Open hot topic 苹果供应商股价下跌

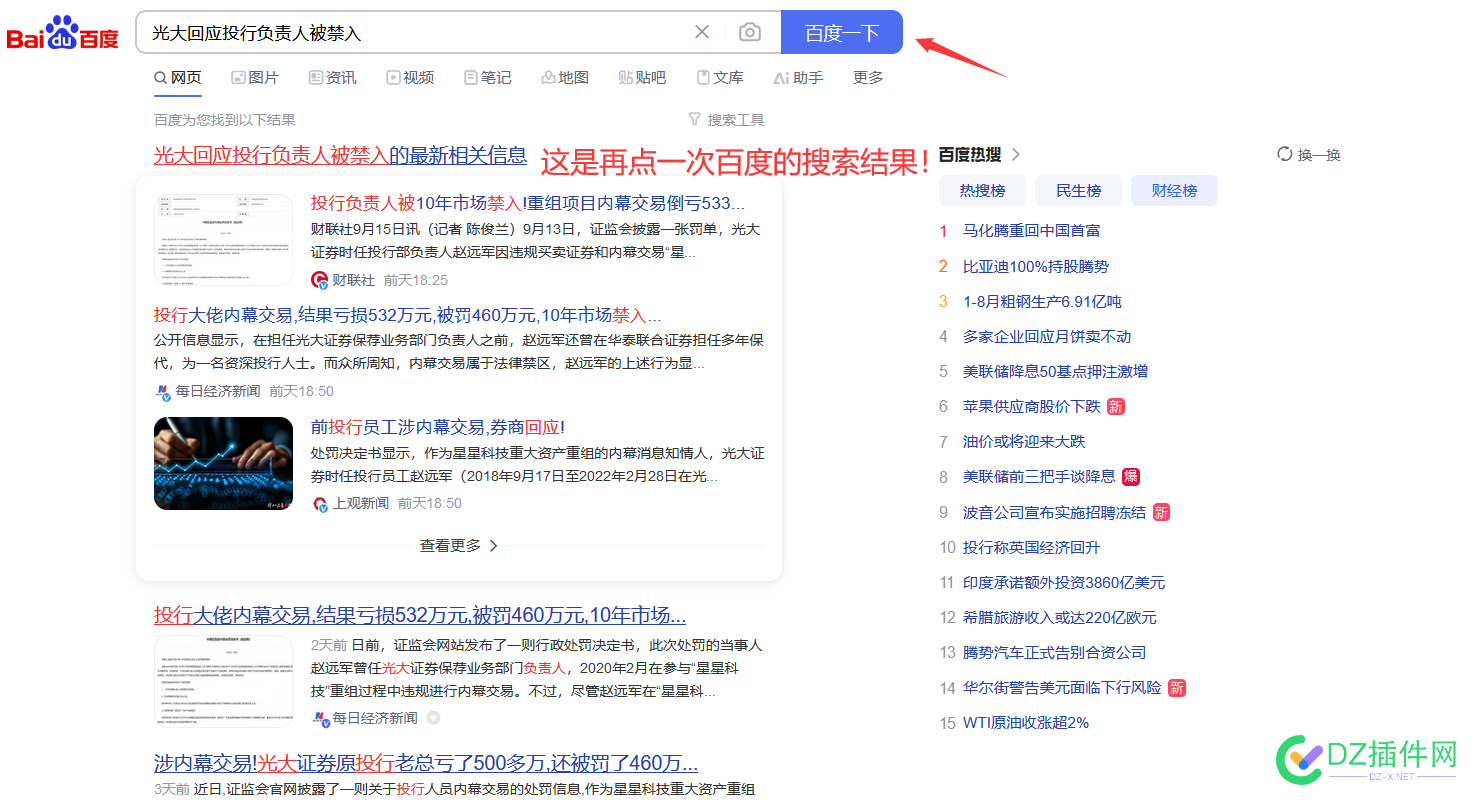point(1031,406)
